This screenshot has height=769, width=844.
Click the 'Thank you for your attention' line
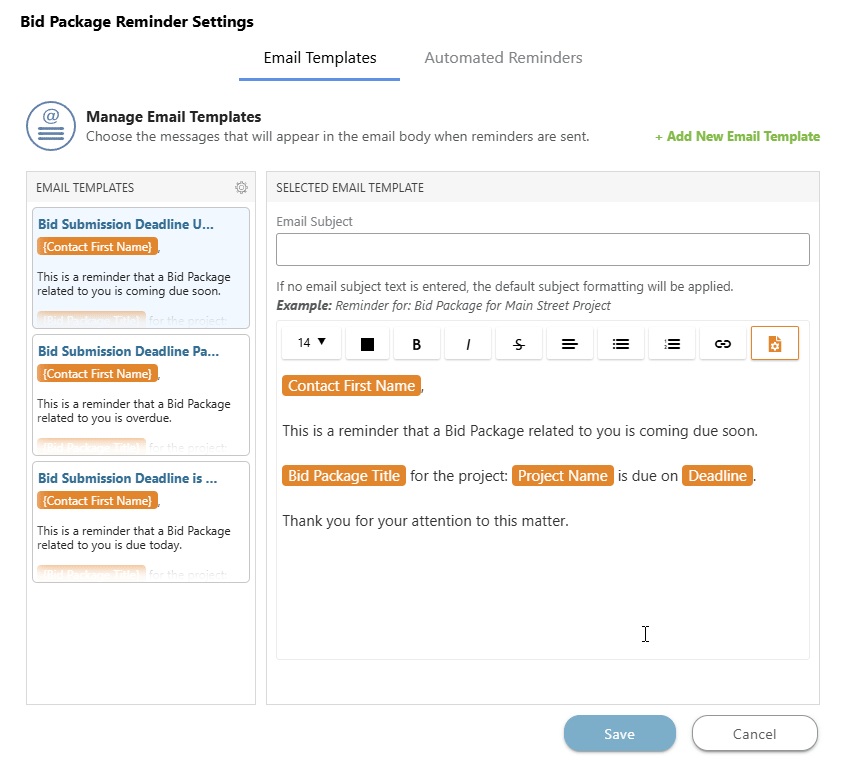pos(425,521)
